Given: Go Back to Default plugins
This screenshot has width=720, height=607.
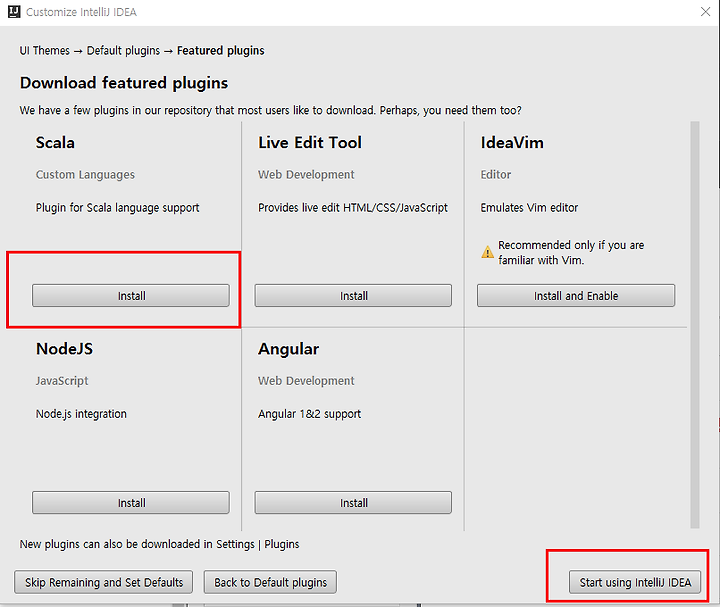Looking at the screenshot, I should click(x=270, y=582).
